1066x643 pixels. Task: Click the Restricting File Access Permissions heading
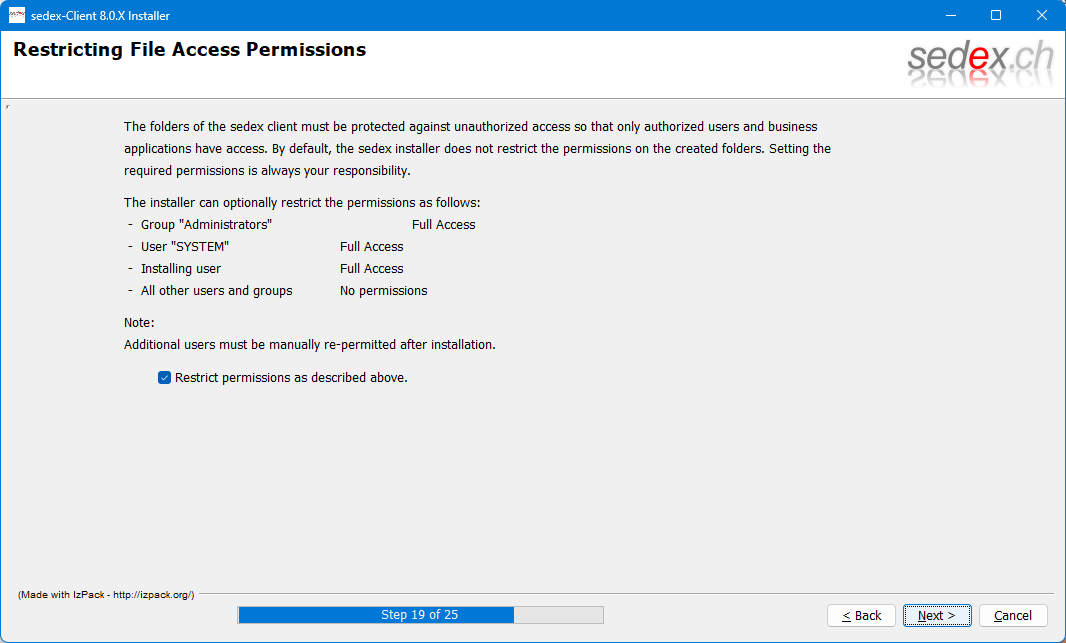tap(190, 50)
